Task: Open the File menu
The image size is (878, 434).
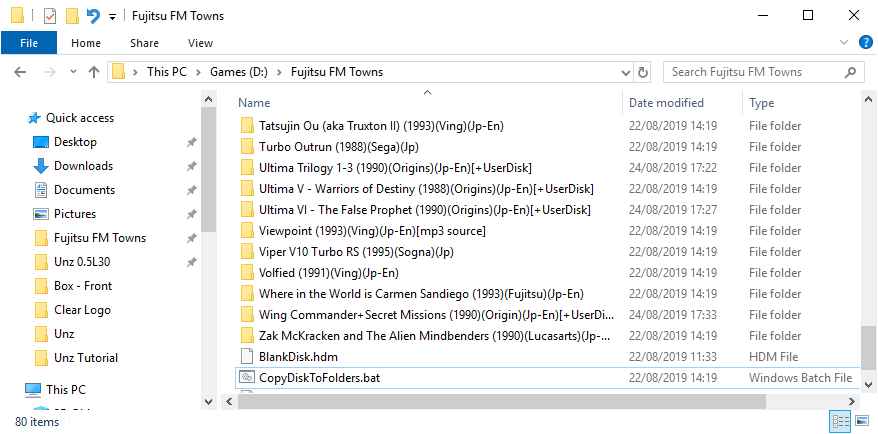Action: coord(29,43)
